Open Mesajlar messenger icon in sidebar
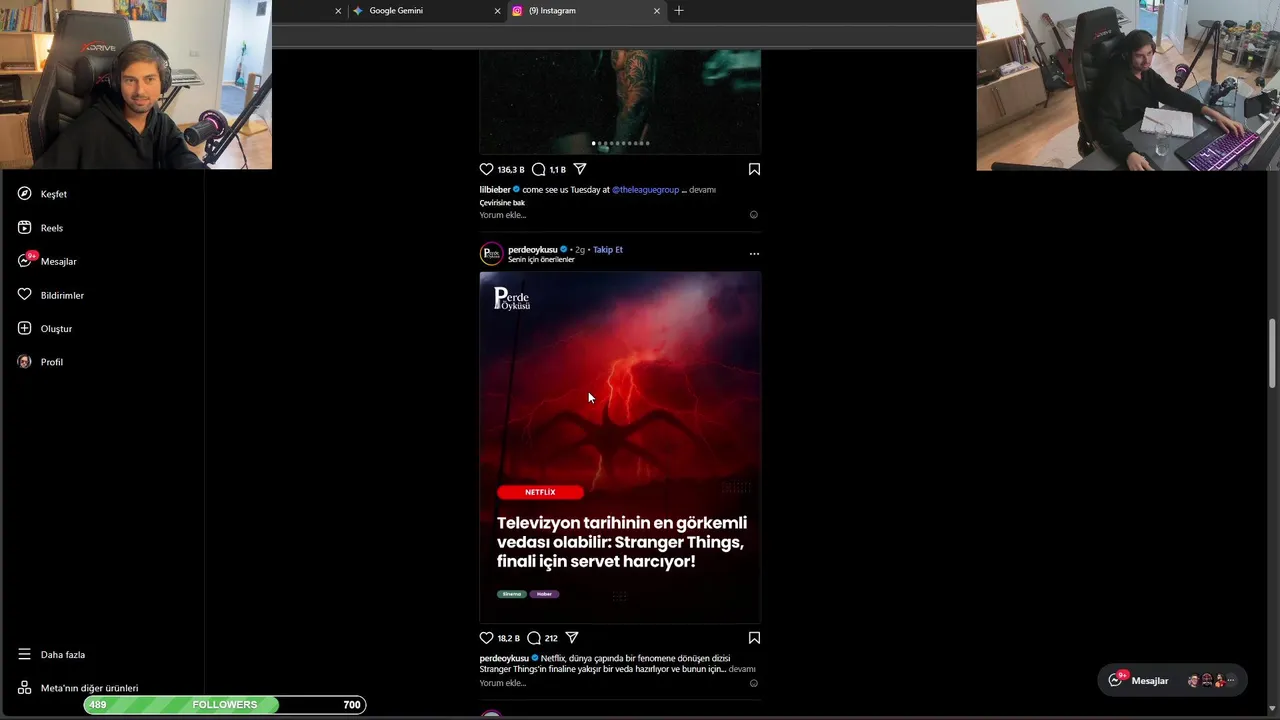This screenshot has height=720, width=1280. pos(25,261)
